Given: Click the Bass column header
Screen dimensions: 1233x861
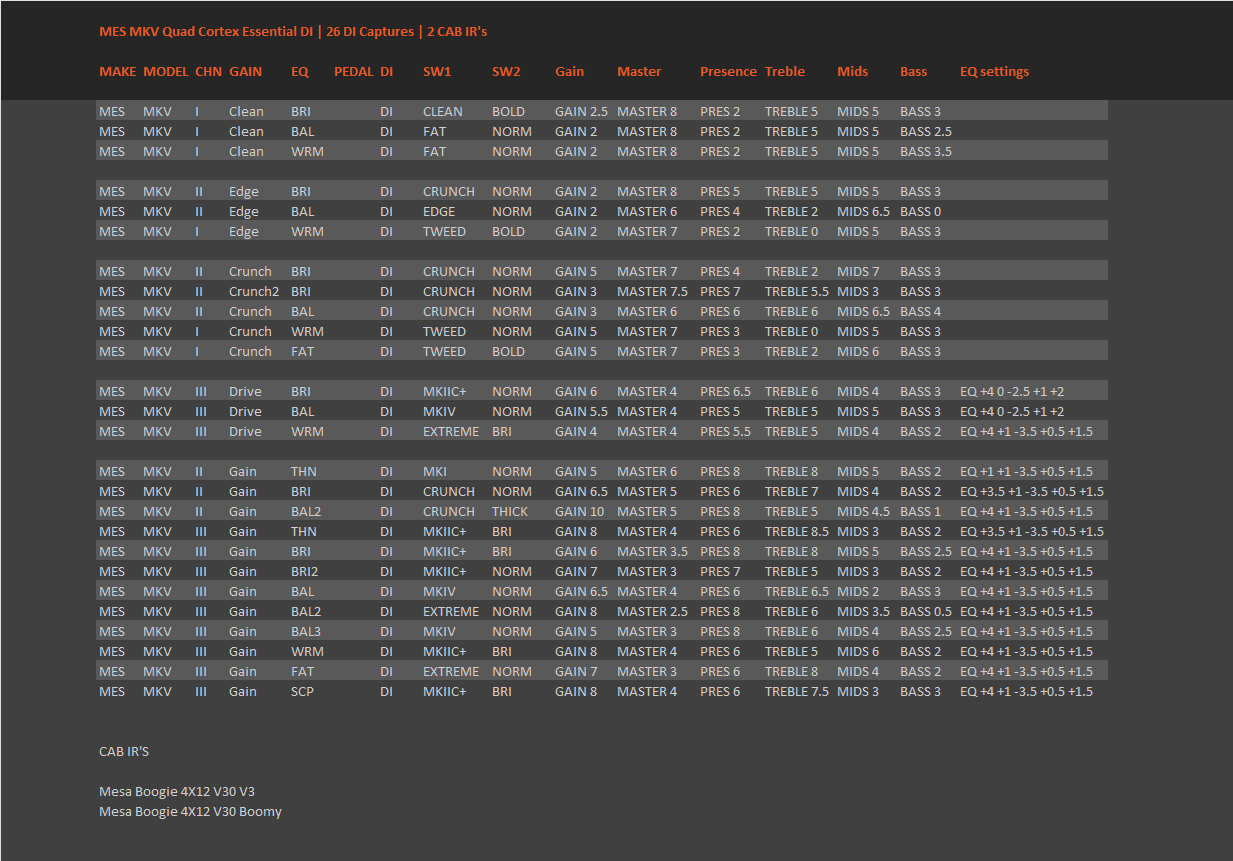Looking at the screenshot, I should coord(913,72).
